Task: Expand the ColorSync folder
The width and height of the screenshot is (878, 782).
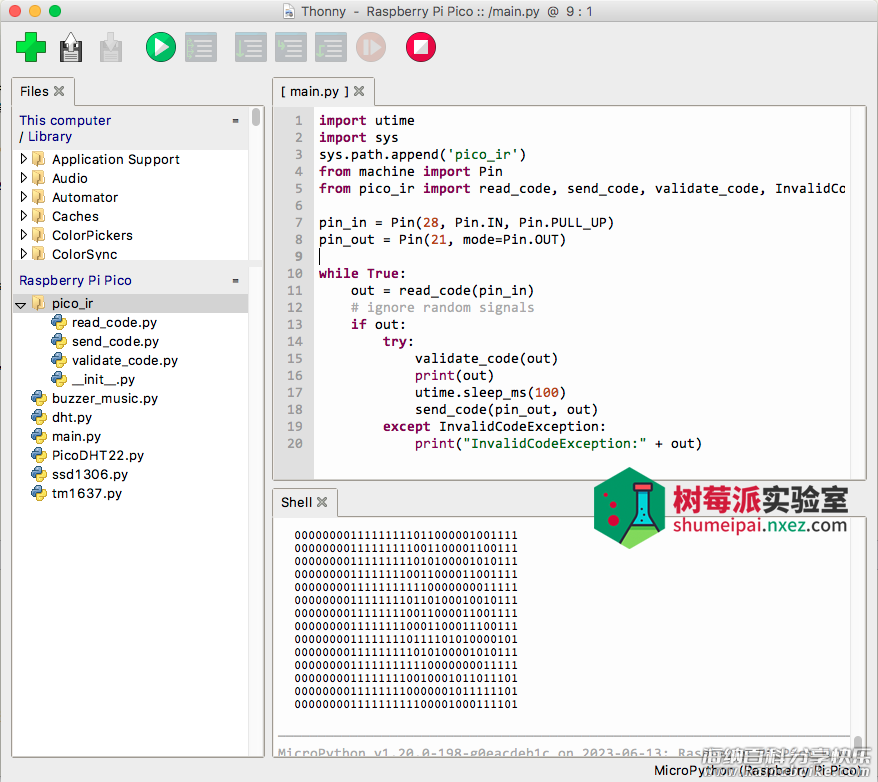Action: [x=23, y=254]
